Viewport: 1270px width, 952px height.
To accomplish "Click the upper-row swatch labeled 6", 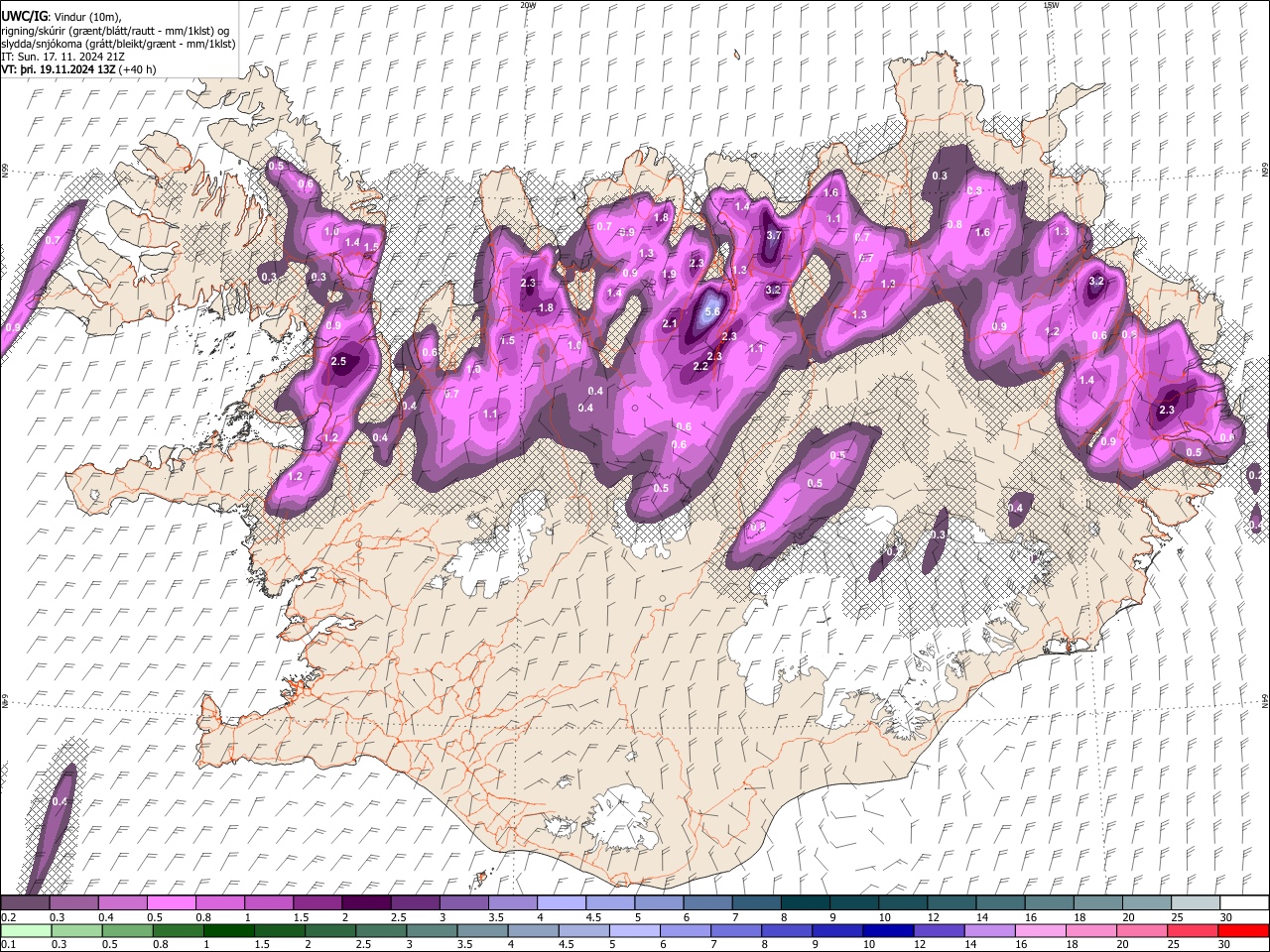I will point(707,902).
